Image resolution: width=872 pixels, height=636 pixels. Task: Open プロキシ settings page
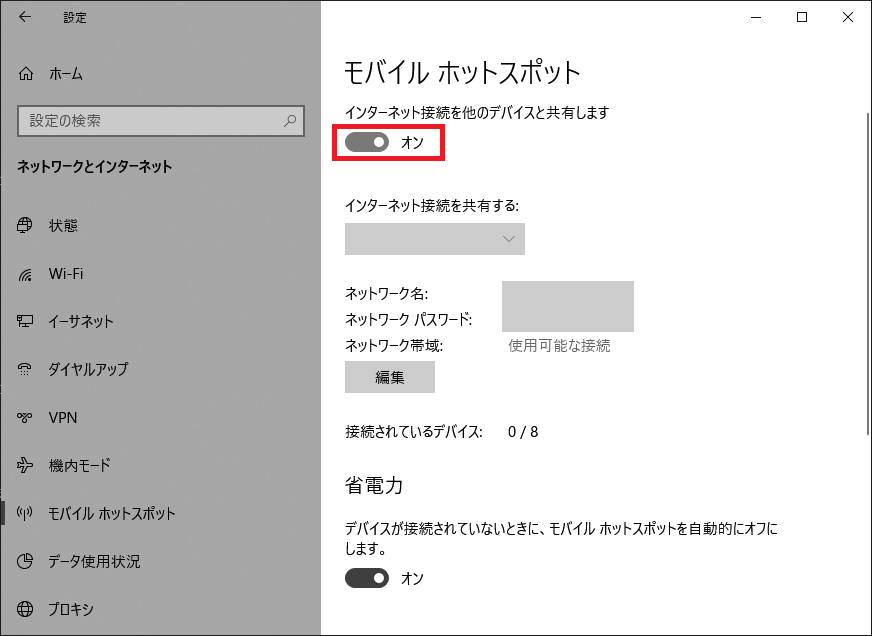(72, 609)
